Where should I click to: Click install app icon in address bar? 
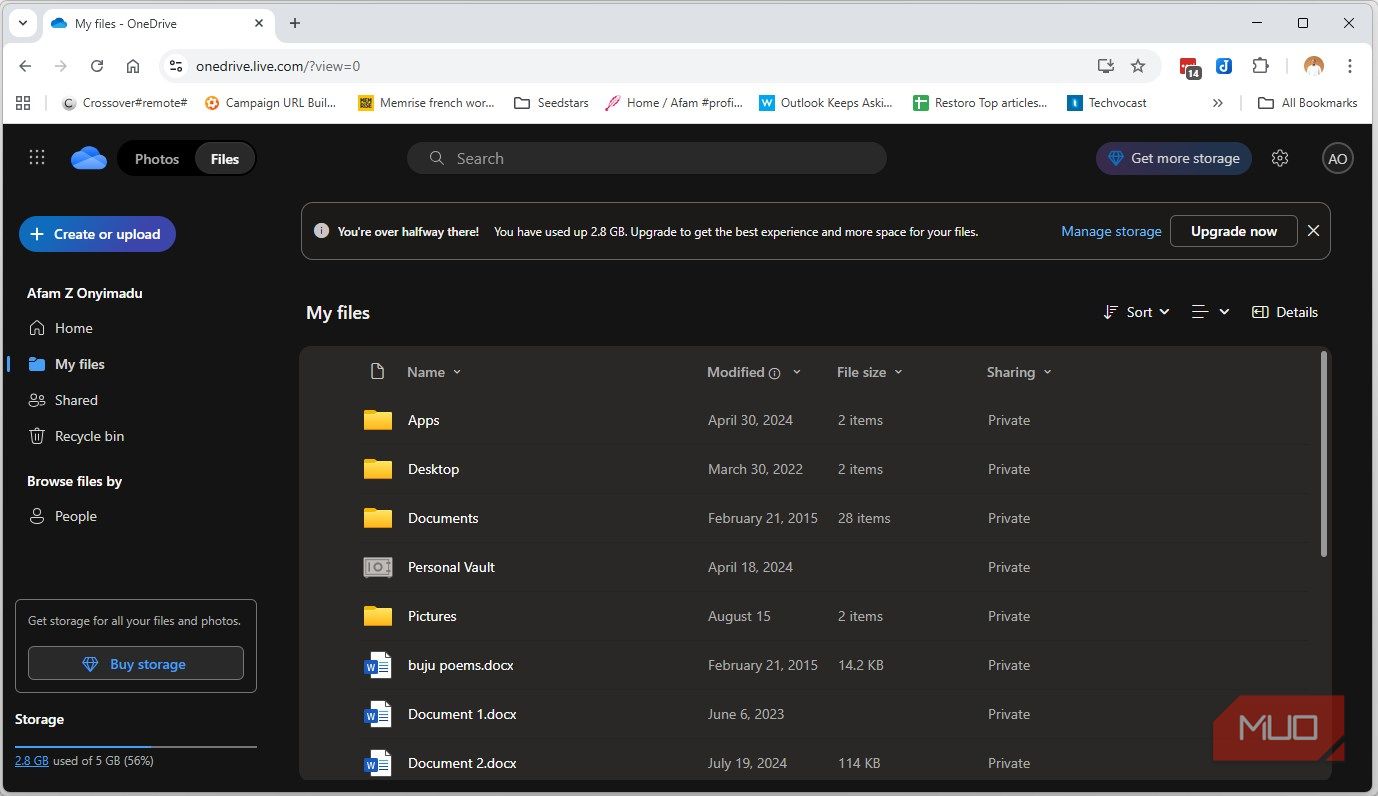[1105, 66]
